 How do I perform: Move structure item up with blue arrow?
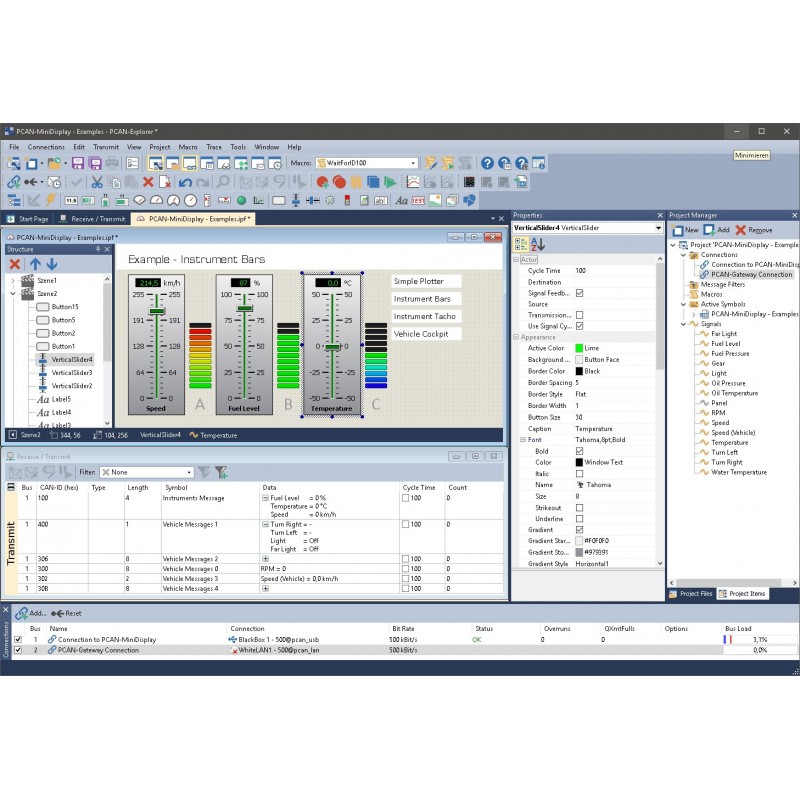[35, 264]
